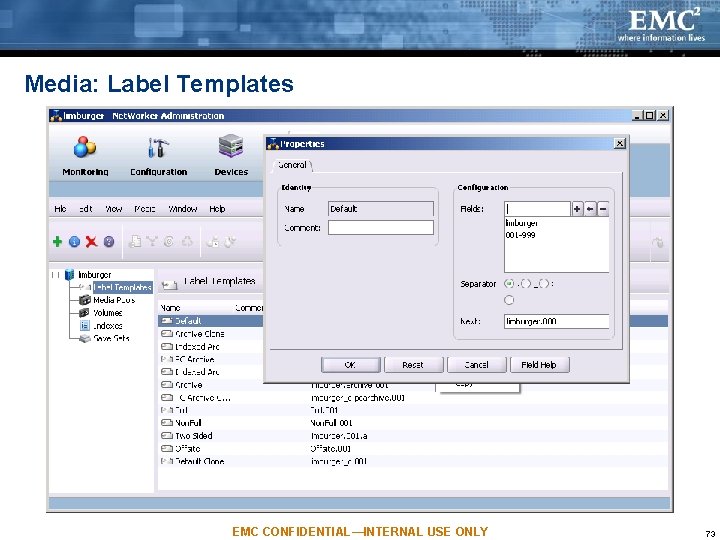
Task: Click the arrow button next to Fields
Action: pyautogui.click(x=590, y=209)
